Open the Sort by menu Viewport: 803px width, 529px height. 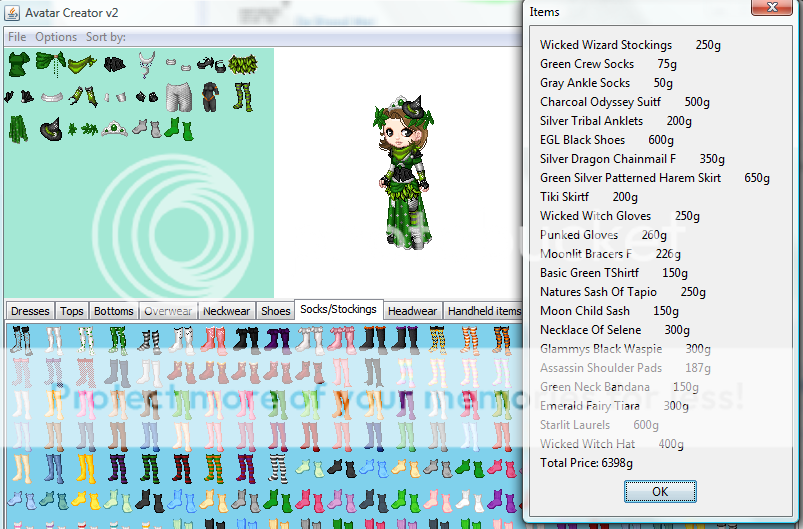point(105,37)
